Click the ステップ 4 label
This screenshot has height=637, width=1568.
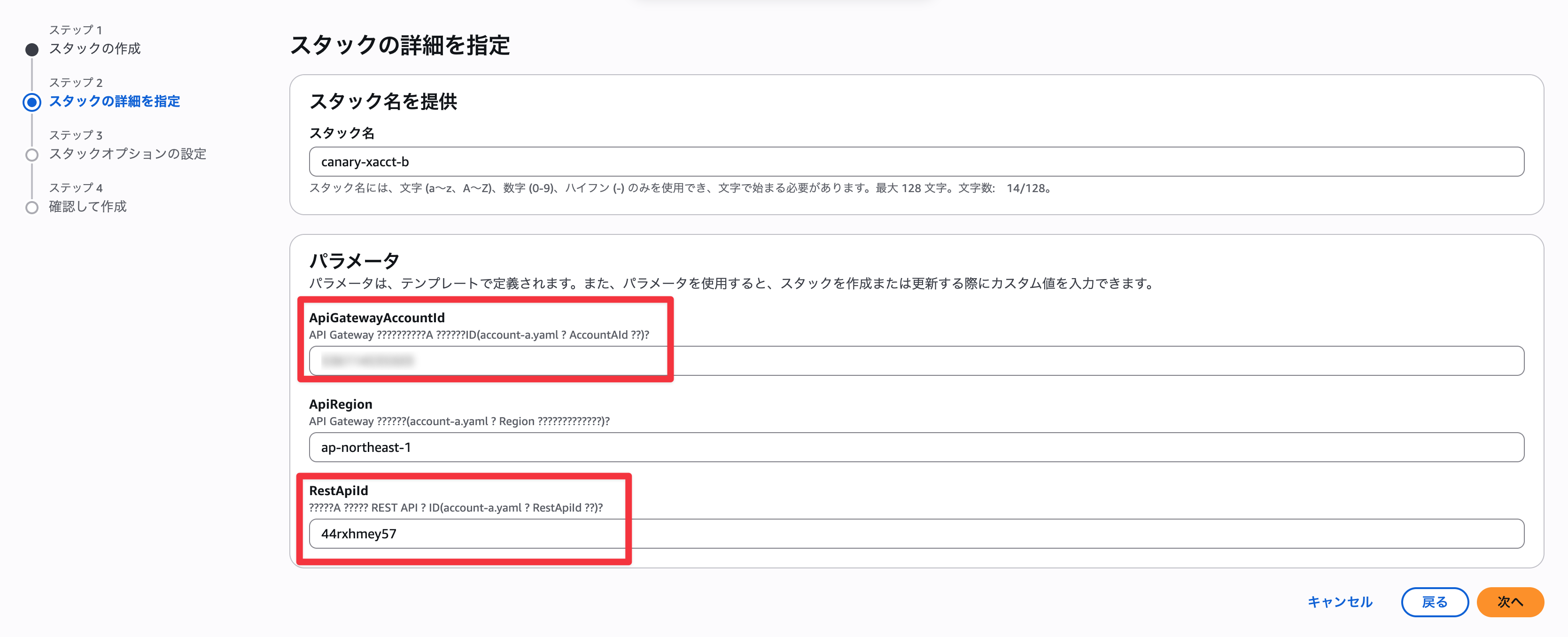[76, 187]
